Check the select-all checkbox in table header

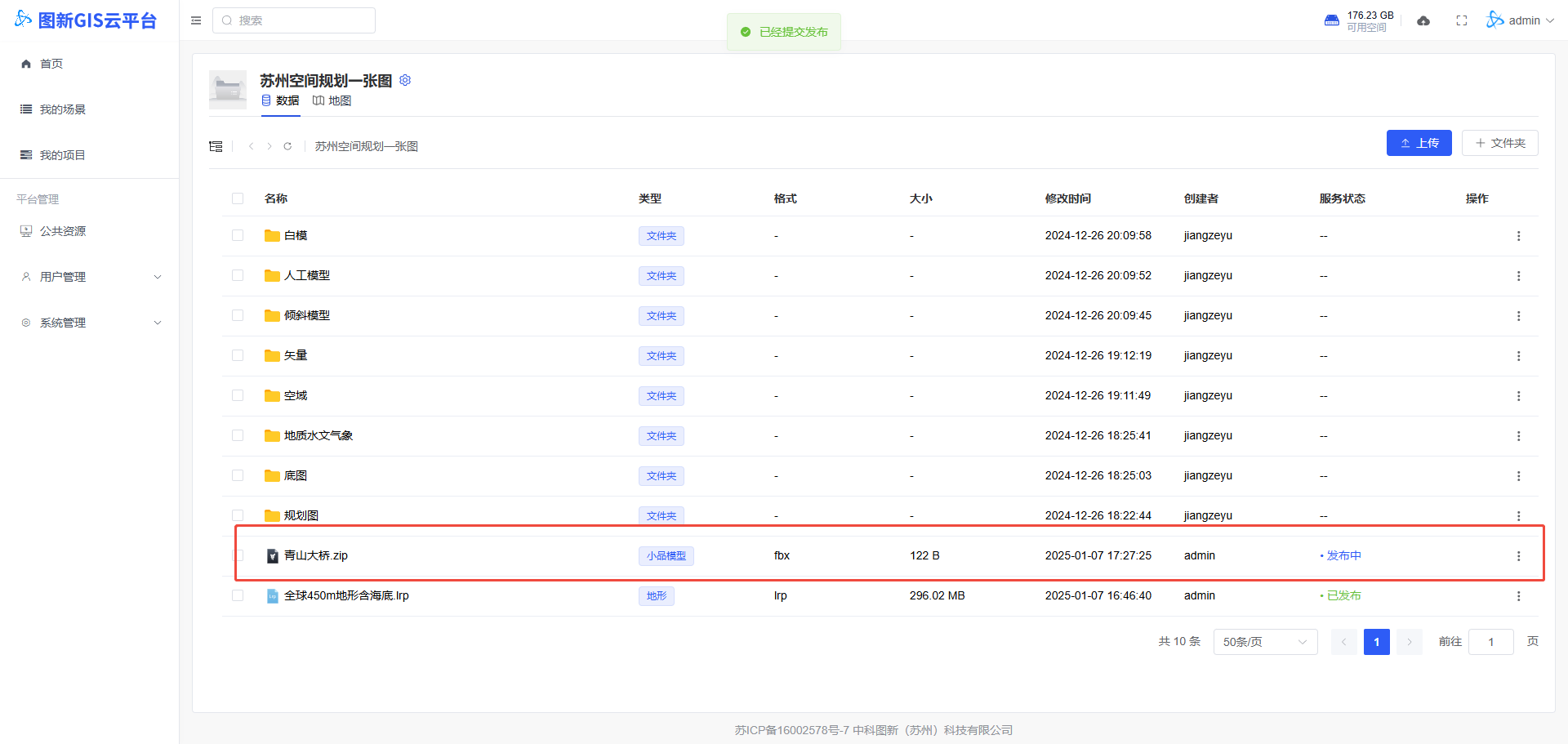tap(238, 198)
